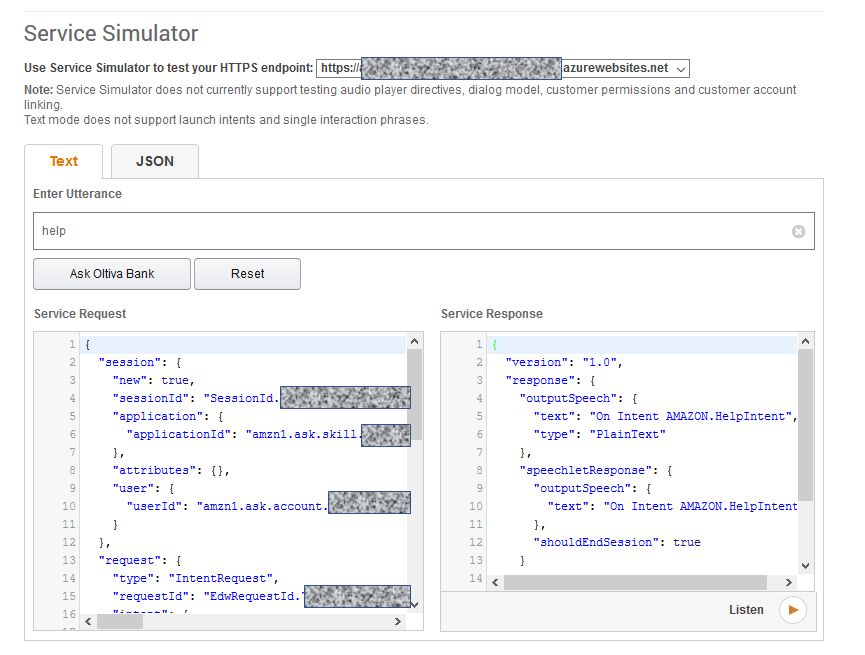865x655 pixels.
Task: Click the down arrow of Service Response scrollbar
Action: click(805, 566)
